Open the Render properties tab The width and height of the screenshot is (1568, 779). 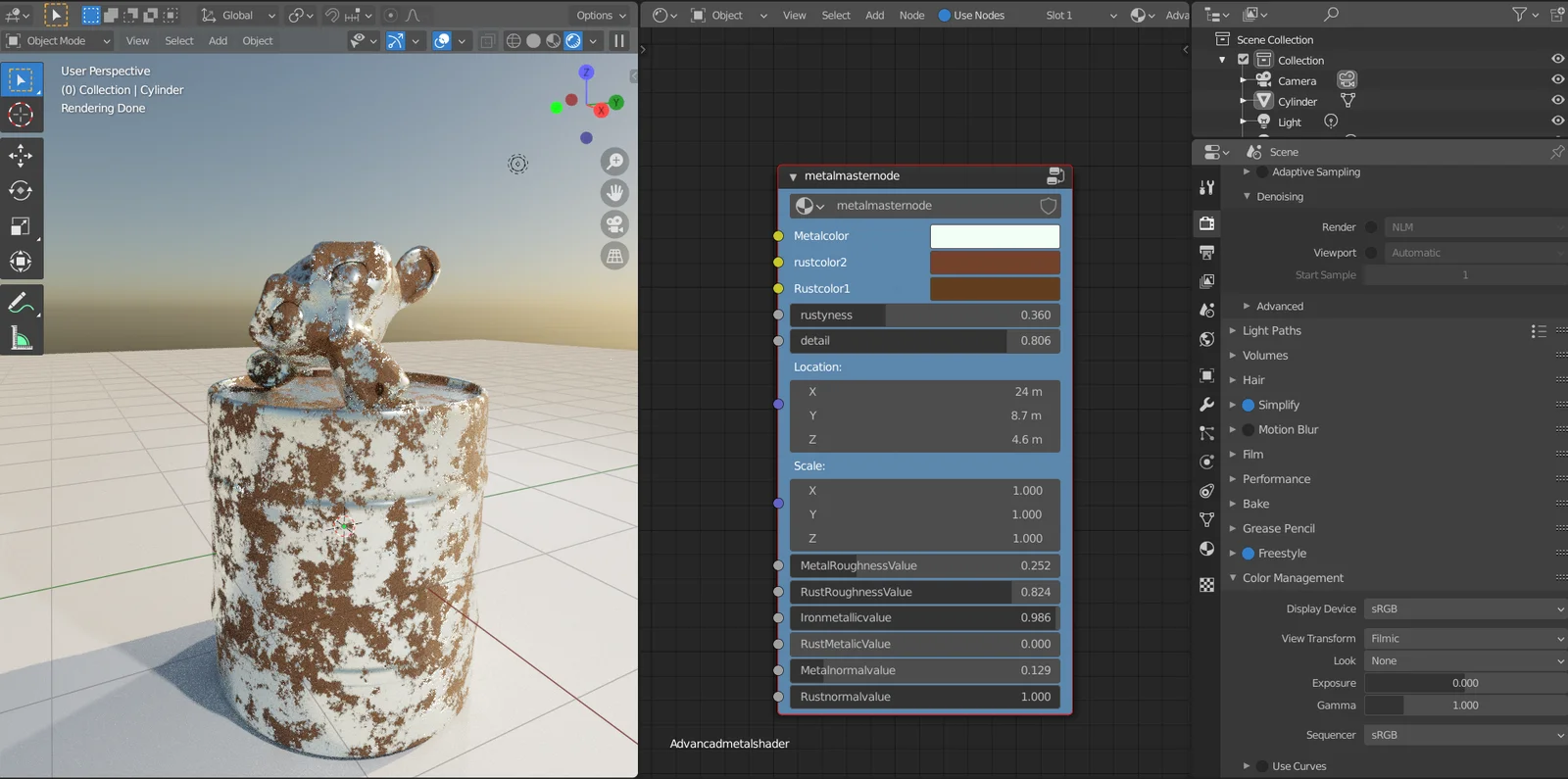point(1206,223)
